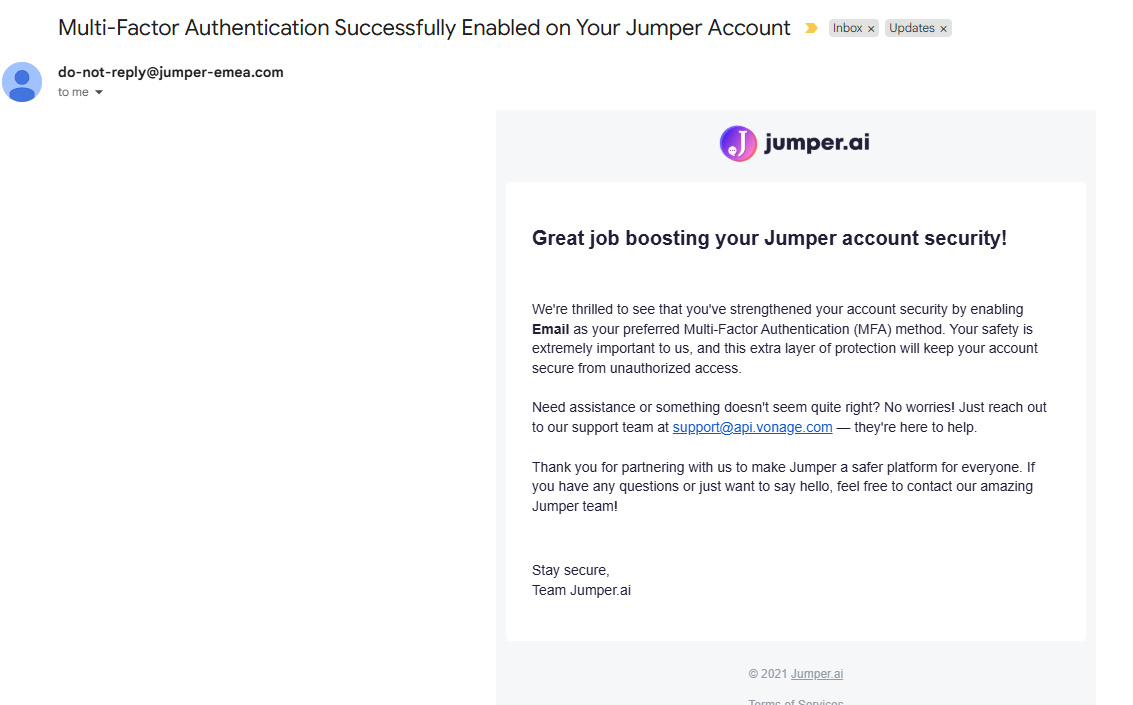The height and width of the screenshot is (705, 1133).
Task: Follow the Jumper.ai link in the footer
Action: (x=817, y=674)
